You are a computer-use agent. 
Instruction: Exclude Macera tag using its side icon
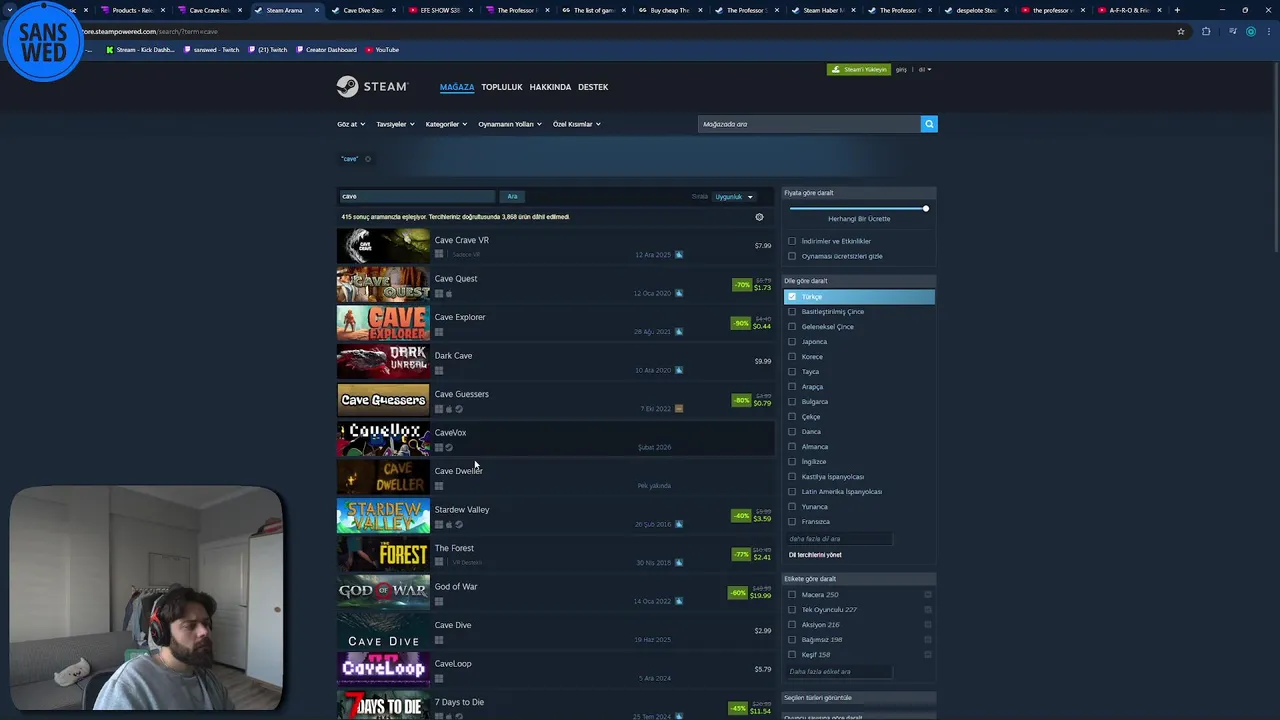[x=928, y=595]
